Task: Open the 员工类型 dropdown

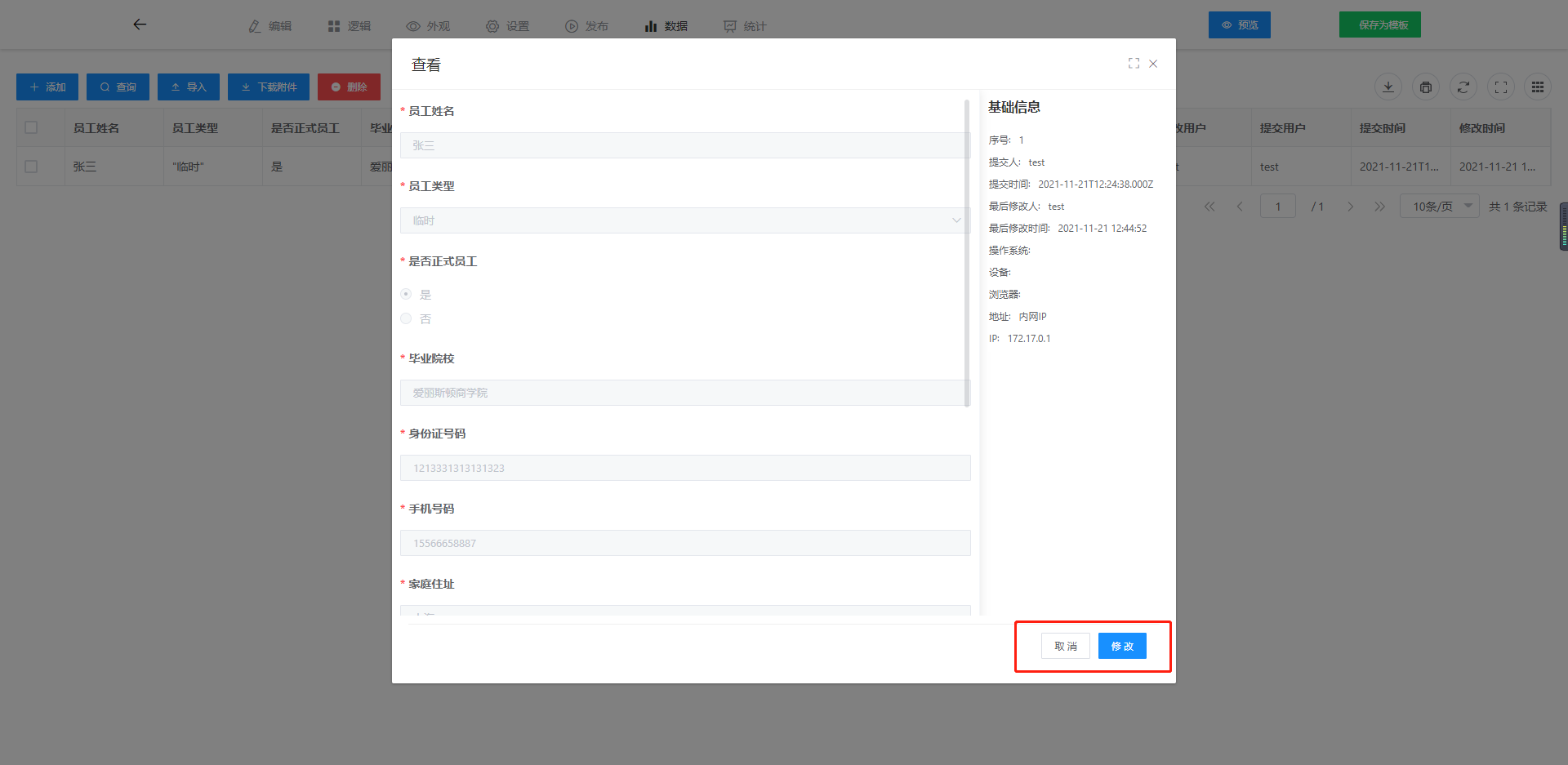Action: (x=684, y=220)
